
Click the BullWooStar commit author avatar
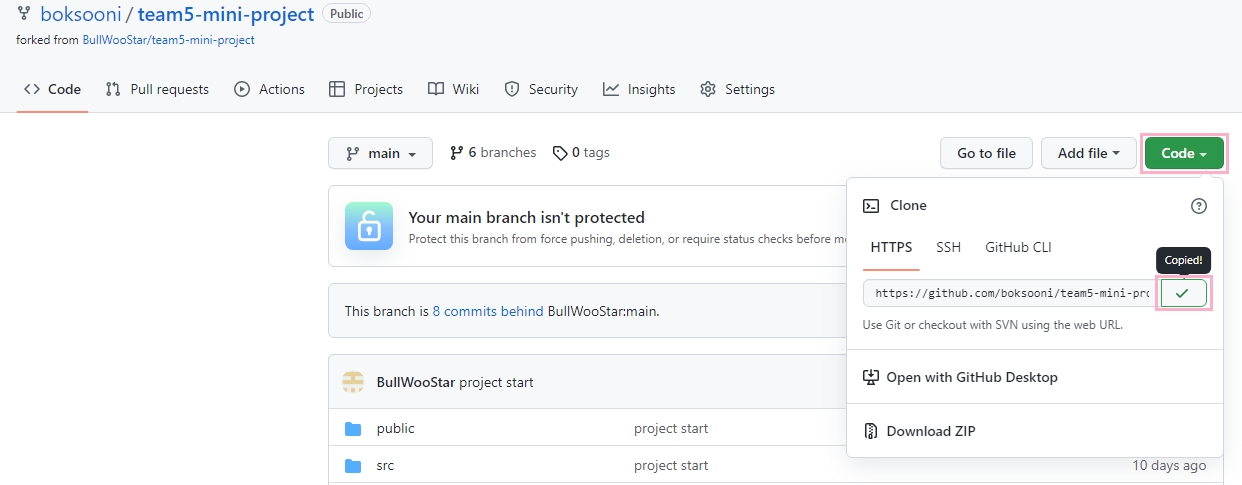(353, 382)
